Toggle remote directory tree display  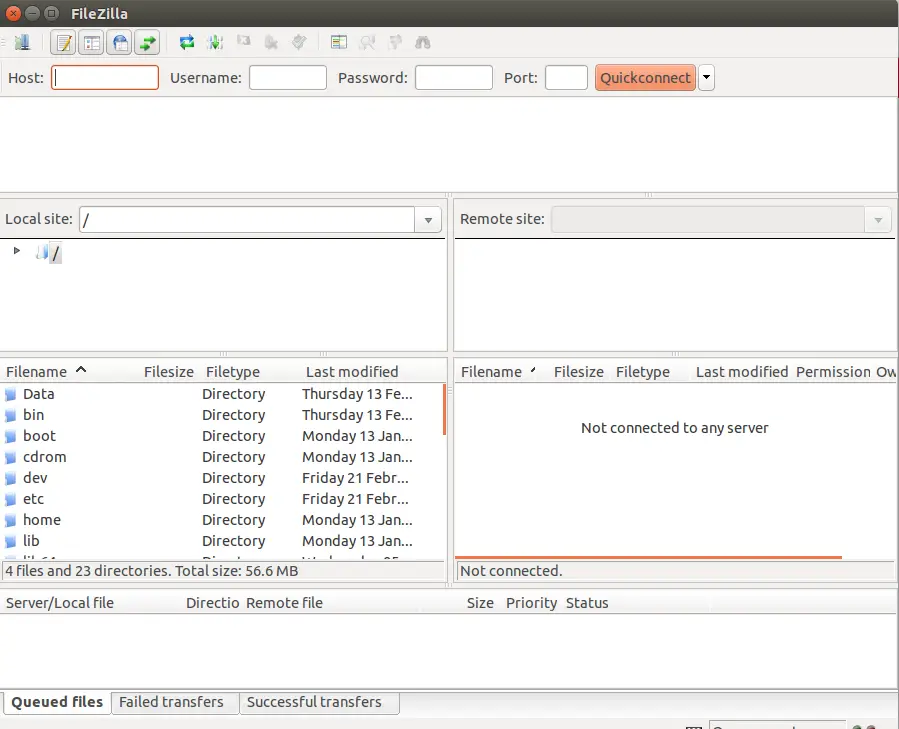click(120, 42)
